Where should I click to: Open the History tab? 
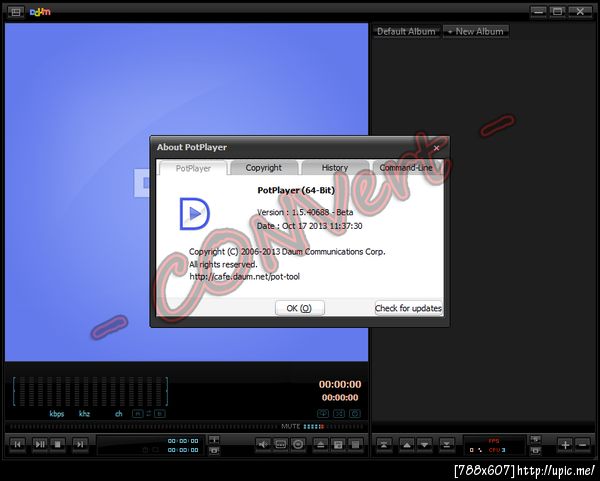tap(335, 168)
